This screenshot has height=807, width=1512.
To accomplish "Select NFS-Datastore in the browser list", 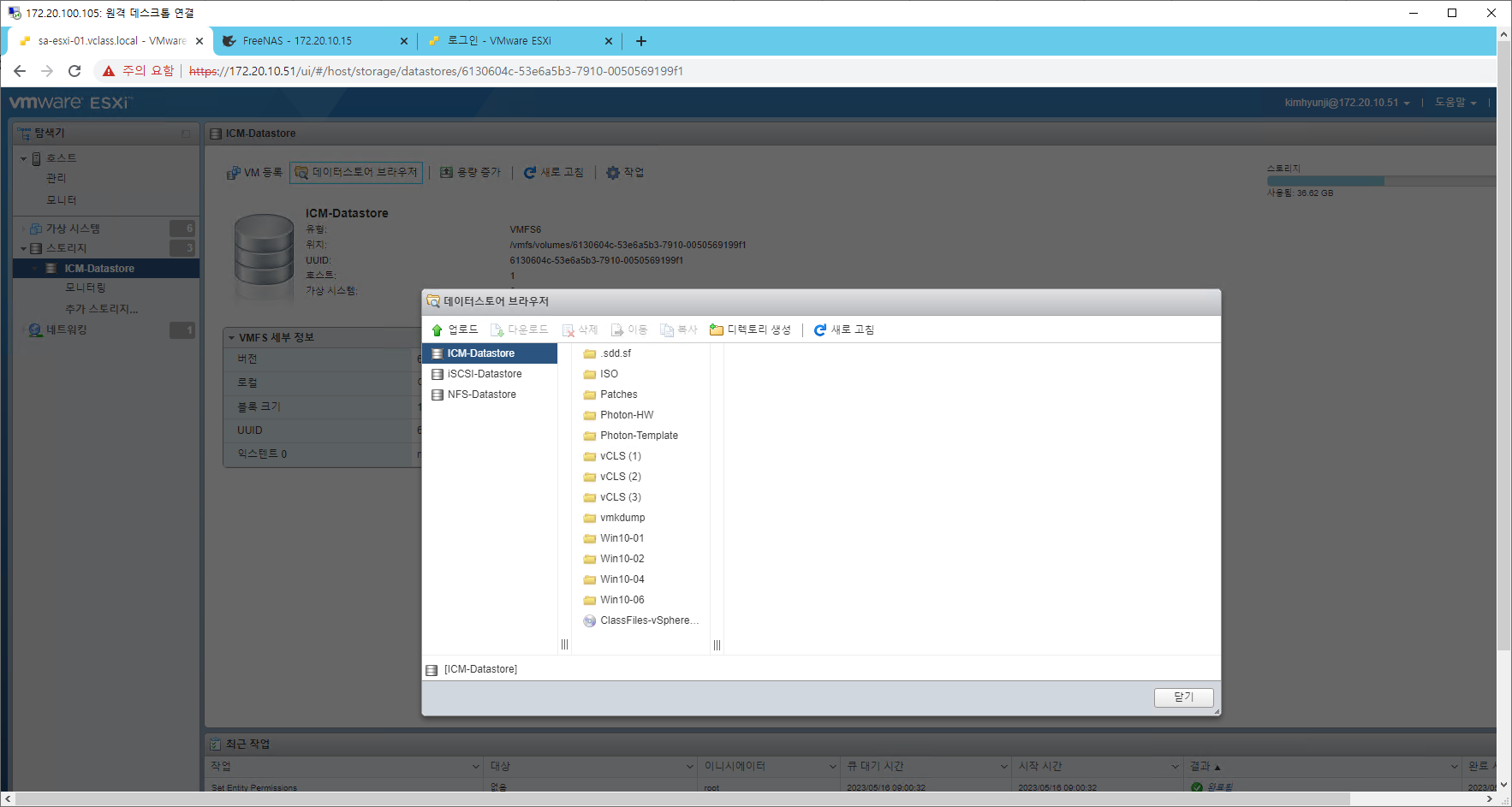I will 490,395.
